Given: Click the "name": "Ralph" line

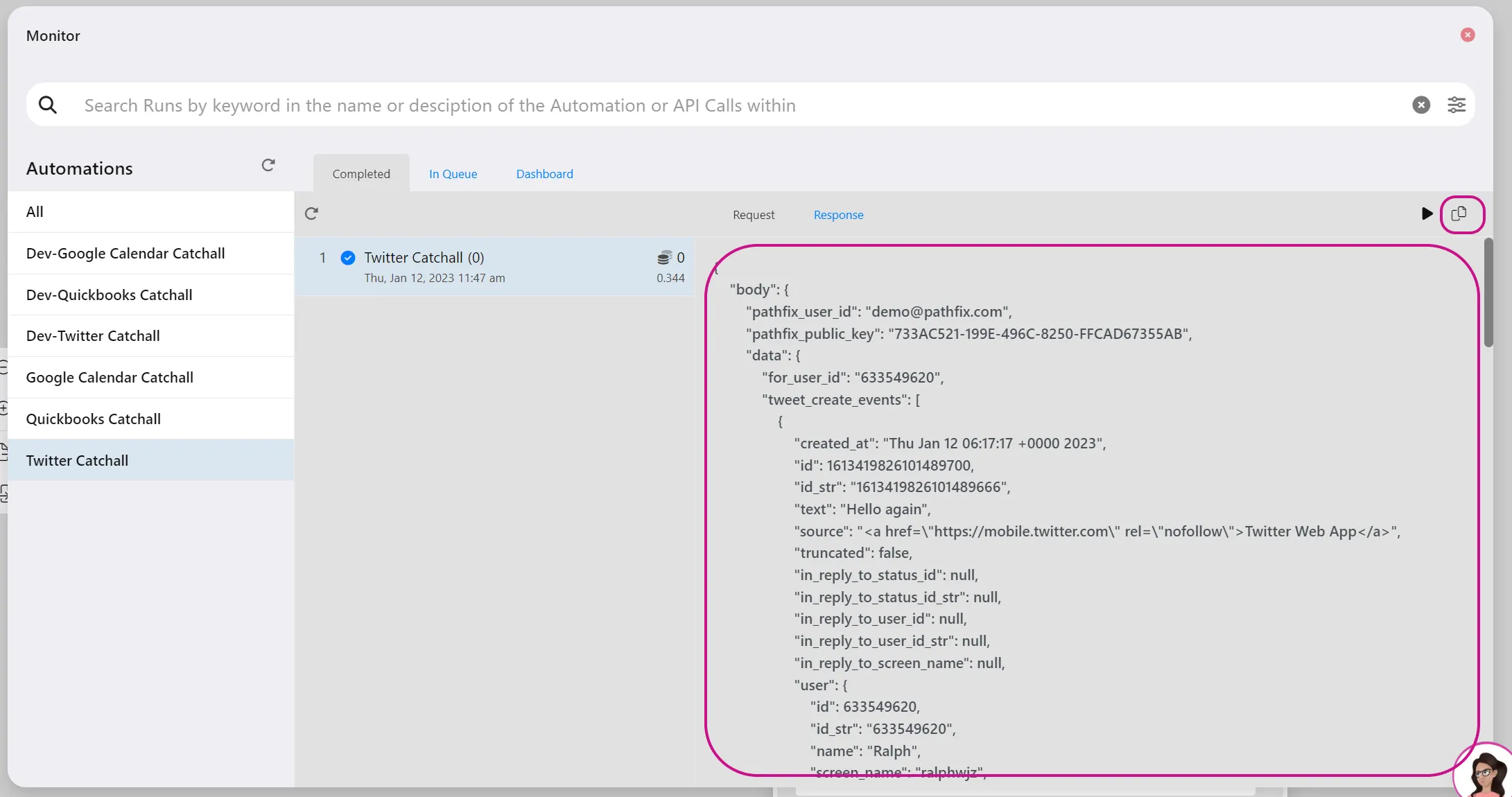Looking at the screenshot, I should pyautogui.click(x=865, y=751).
